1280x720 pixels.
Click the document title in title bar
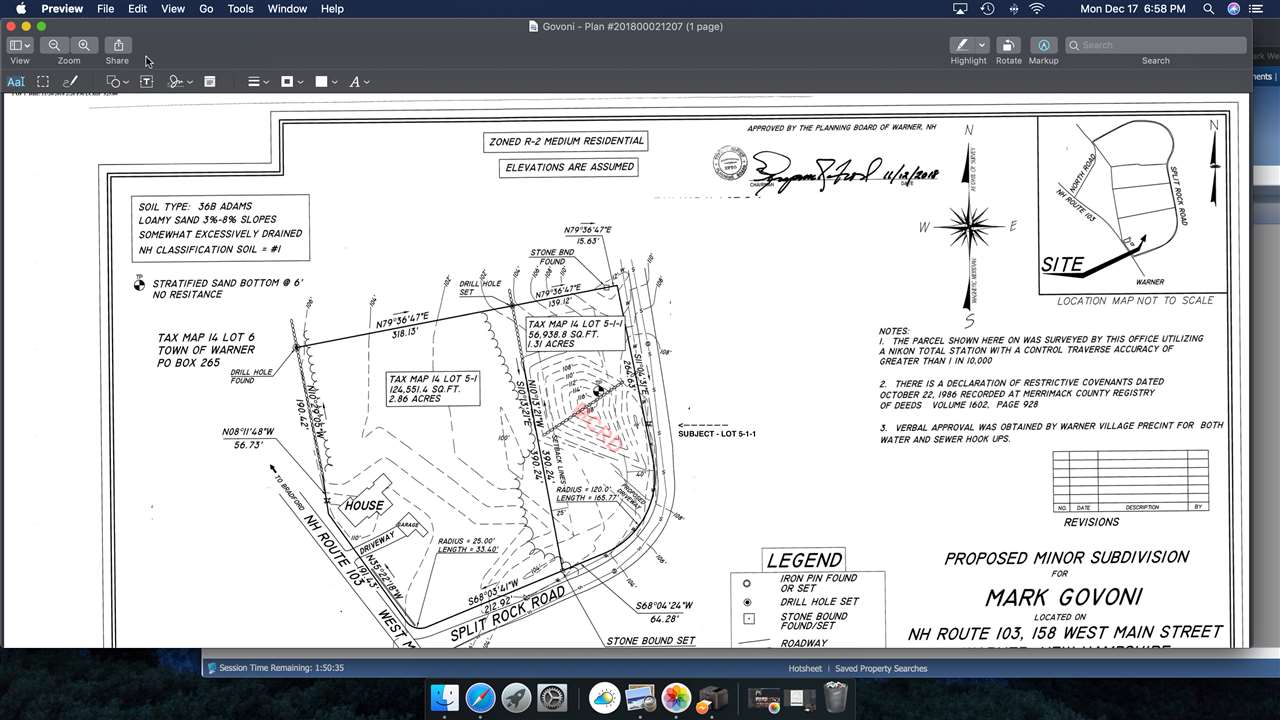[x=633, y=26]
